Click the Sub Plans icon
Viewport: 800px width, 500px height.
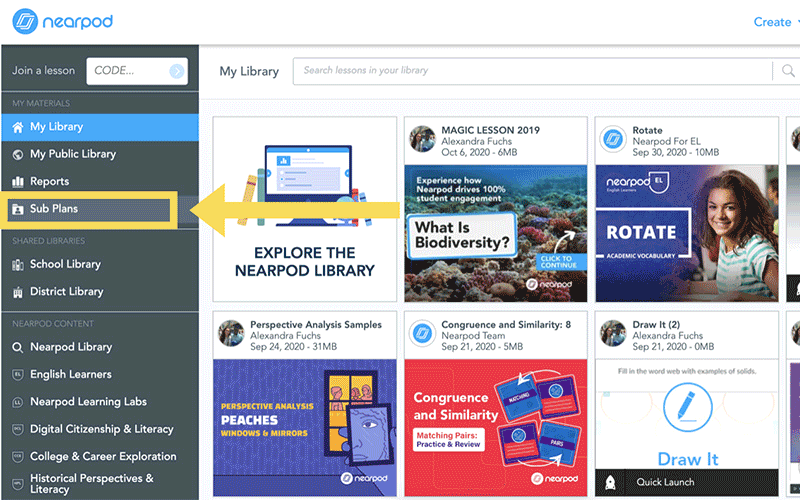[18, 209]
